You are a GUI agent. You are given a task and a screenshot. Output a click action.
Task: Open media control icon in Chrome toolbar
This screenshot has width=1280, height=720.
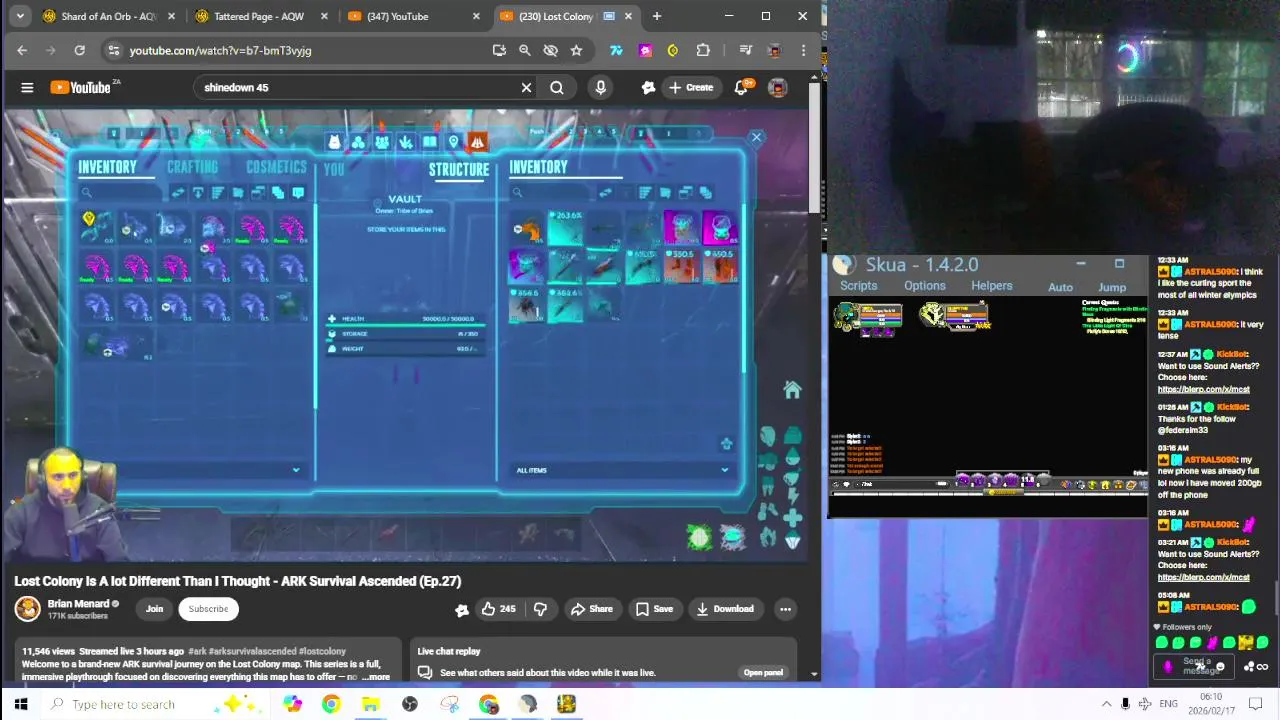(745, 50)
